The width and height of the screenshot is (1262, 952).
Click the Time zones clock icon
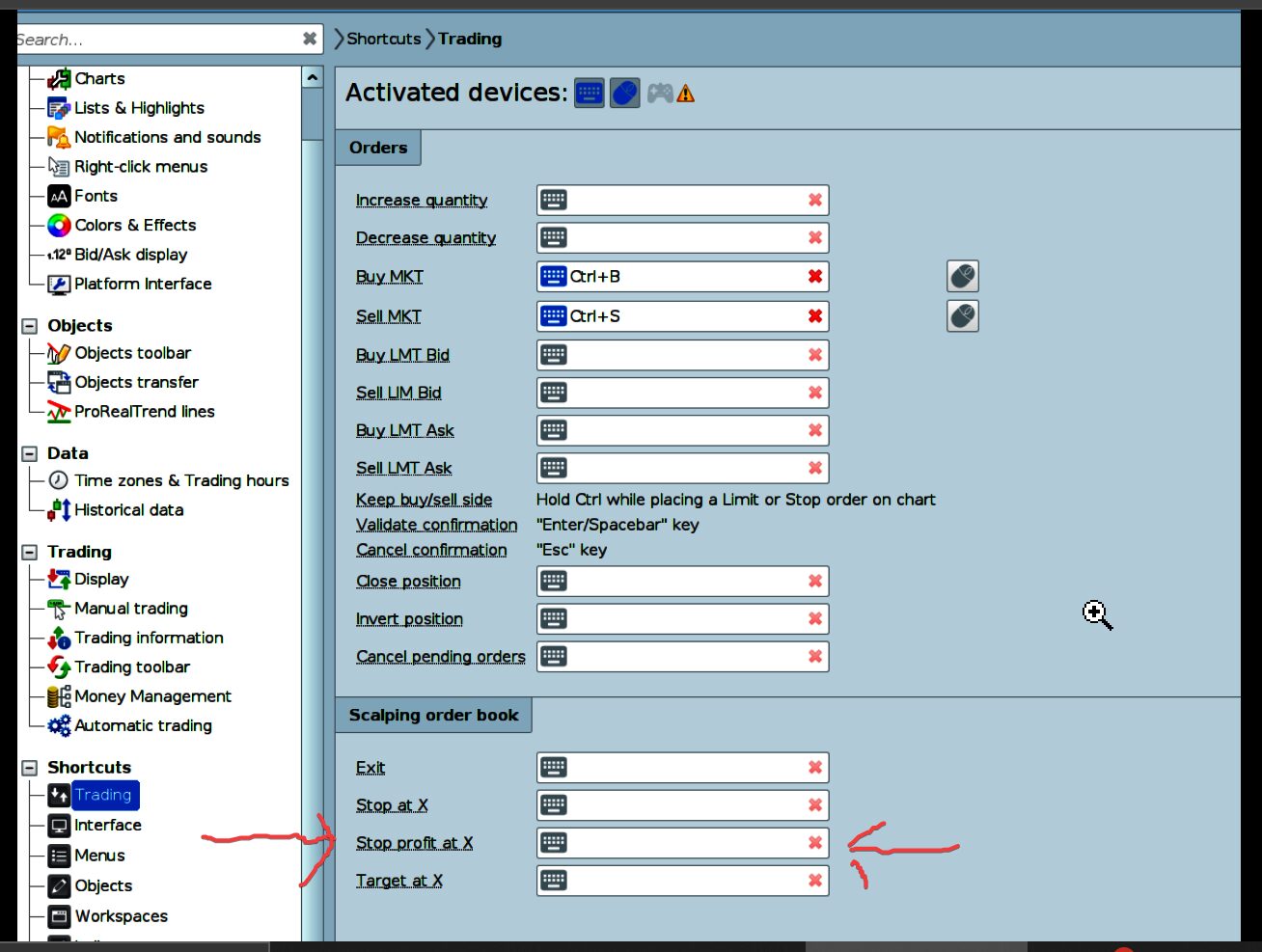(x=59, y=480)
